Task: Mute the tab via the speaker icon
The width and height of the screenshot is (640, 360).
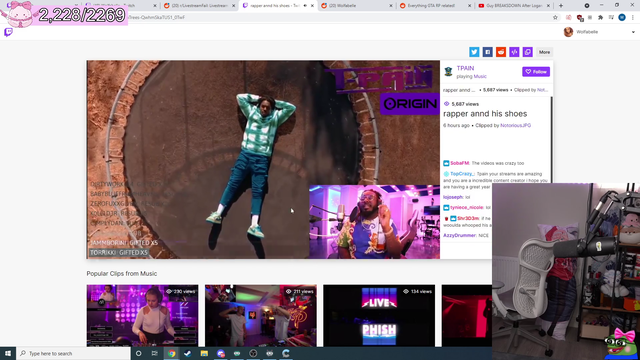Action: (305, 6)
